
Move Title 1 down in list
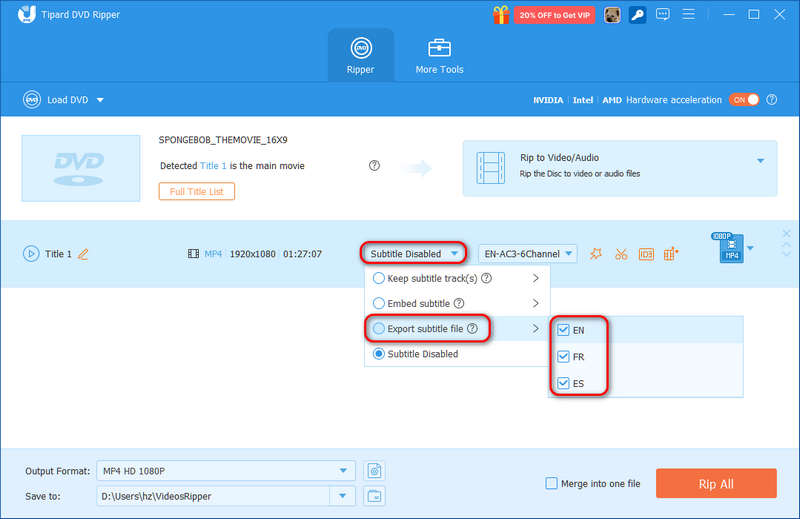[786, 254]
